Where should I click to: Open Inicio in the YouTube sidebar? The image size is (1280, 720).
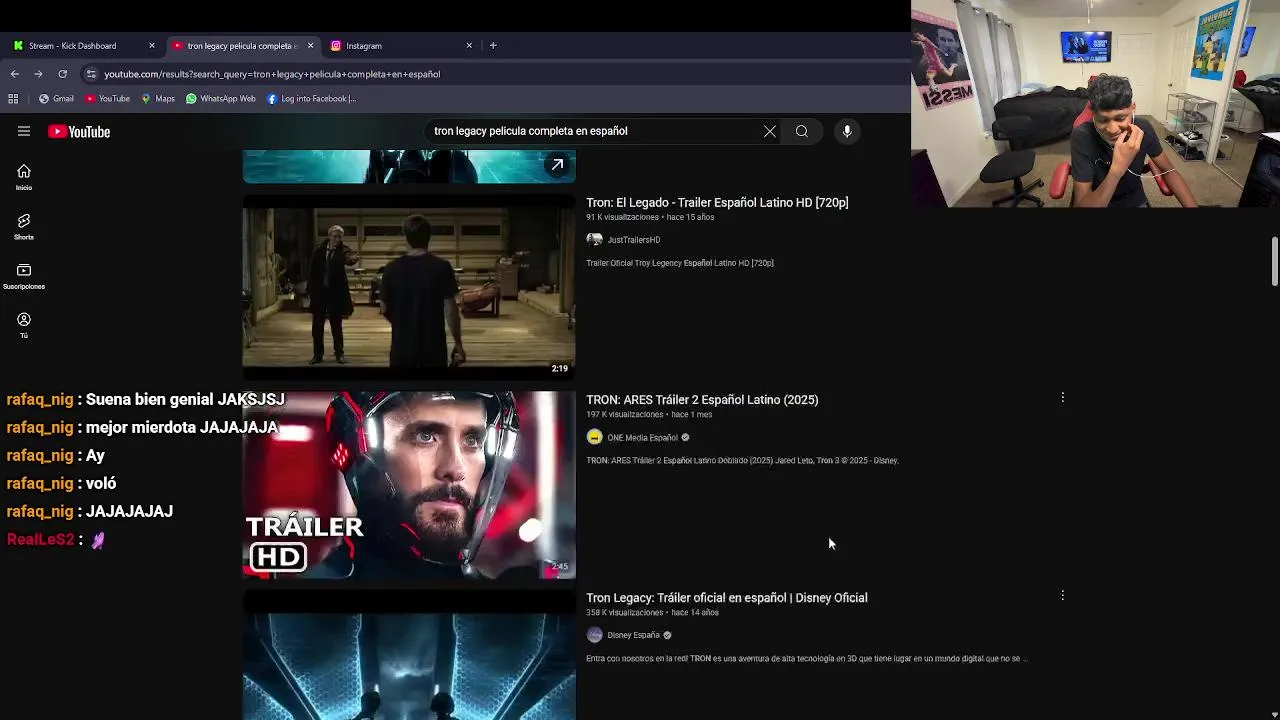point(24,177)
